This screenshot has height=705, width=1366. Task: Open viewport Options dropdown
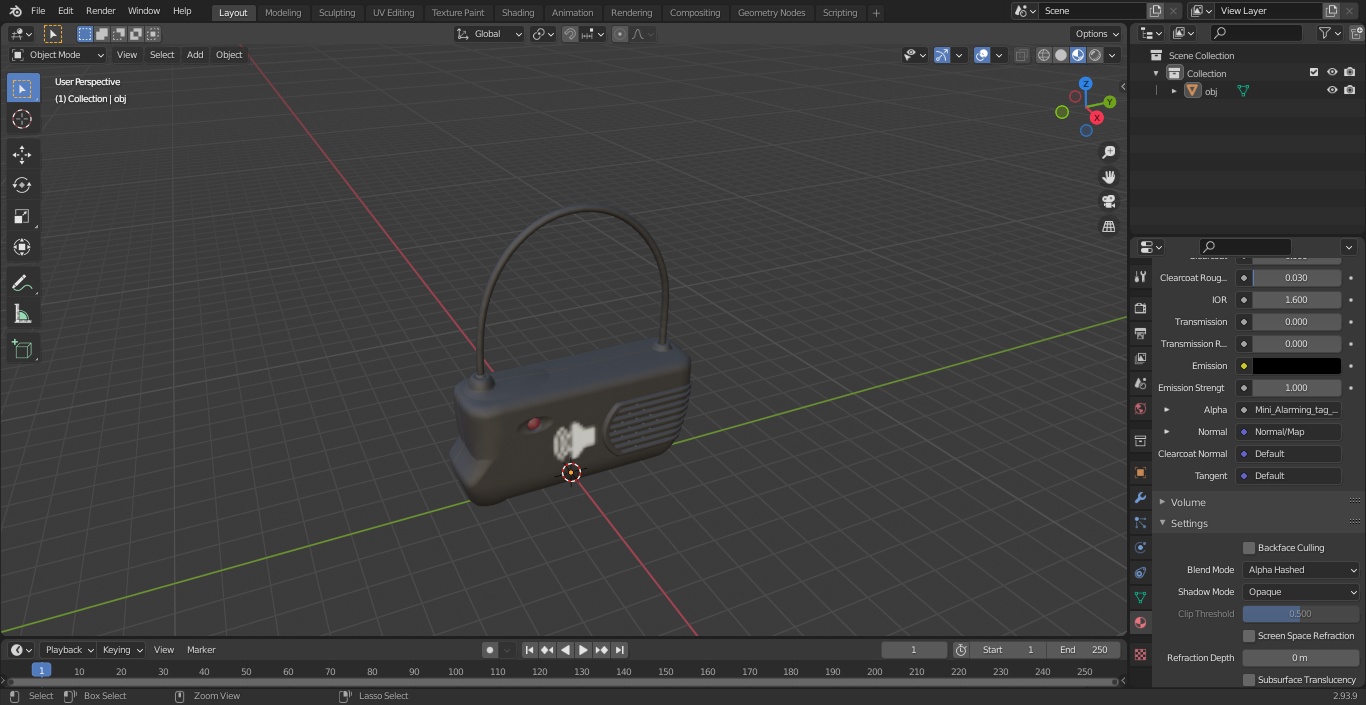[x=1097, y=34]
